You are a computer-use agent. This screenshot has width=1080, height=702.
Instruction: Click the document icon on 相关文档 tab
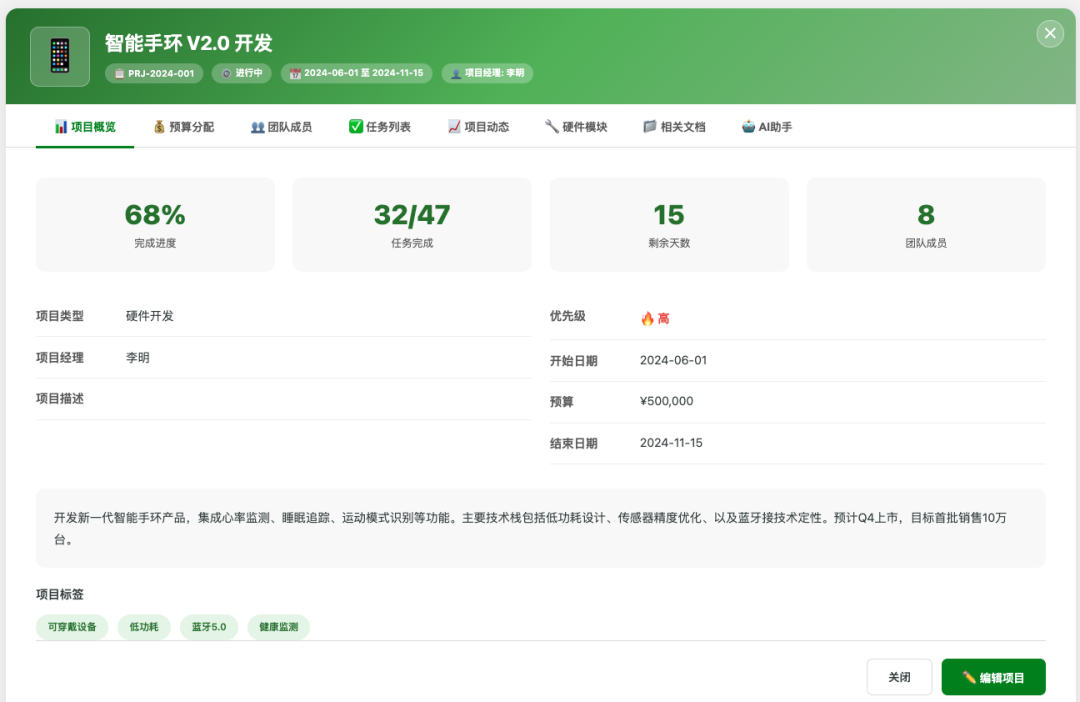click(x=648, y=126)
